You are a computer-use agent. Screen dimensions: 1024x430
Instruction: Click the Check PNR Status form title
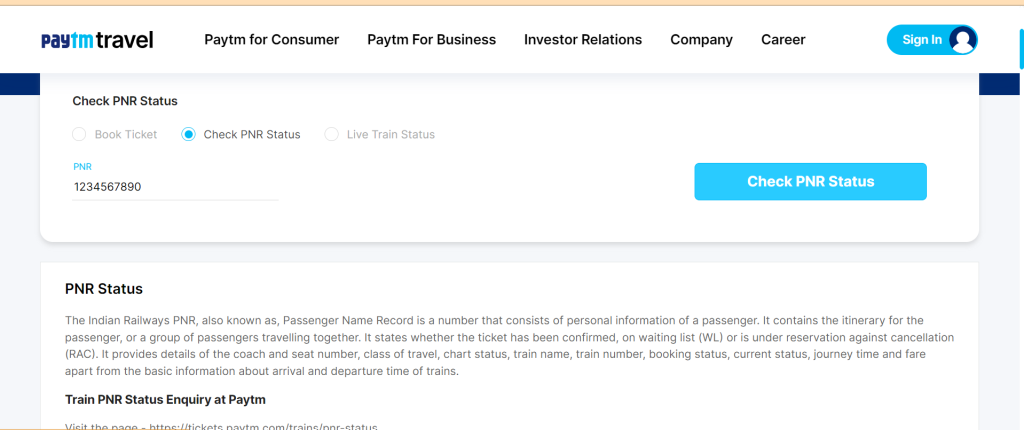(125, 101)
